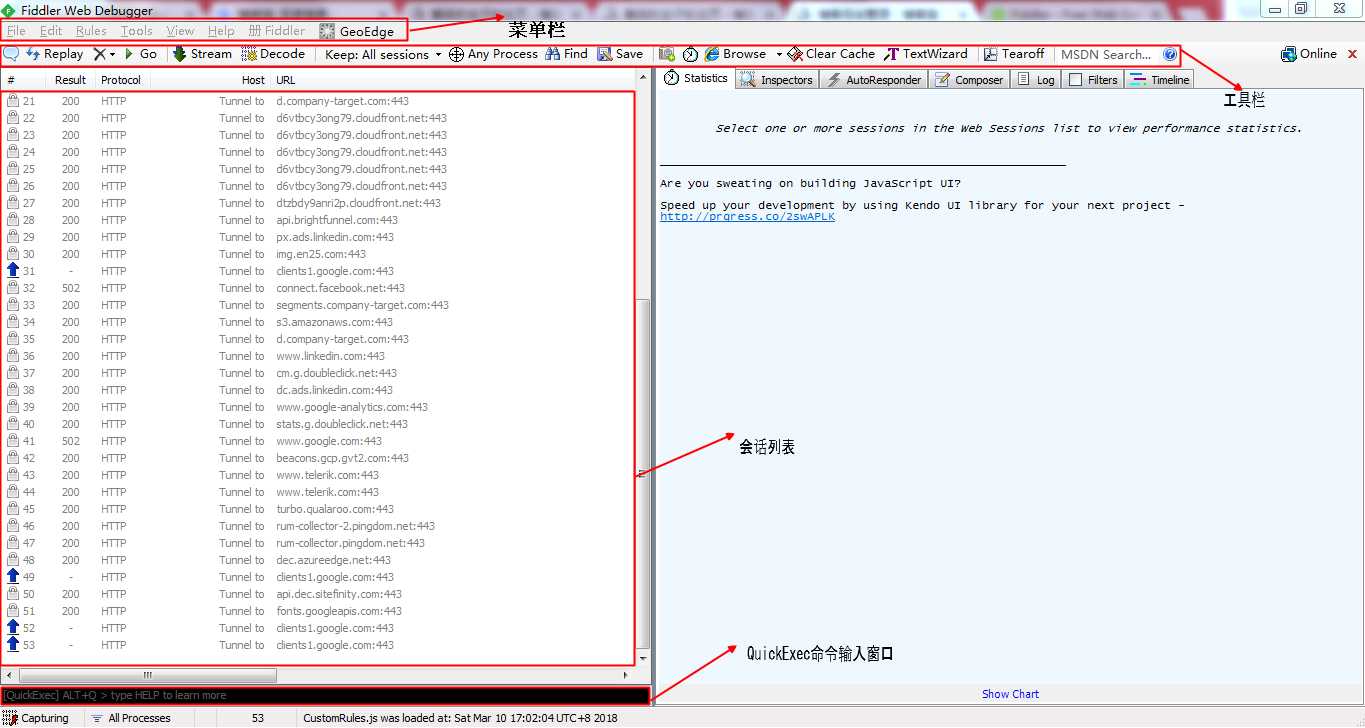
Task: Focus the MSDN Search field
Action: pos(1106,55)
